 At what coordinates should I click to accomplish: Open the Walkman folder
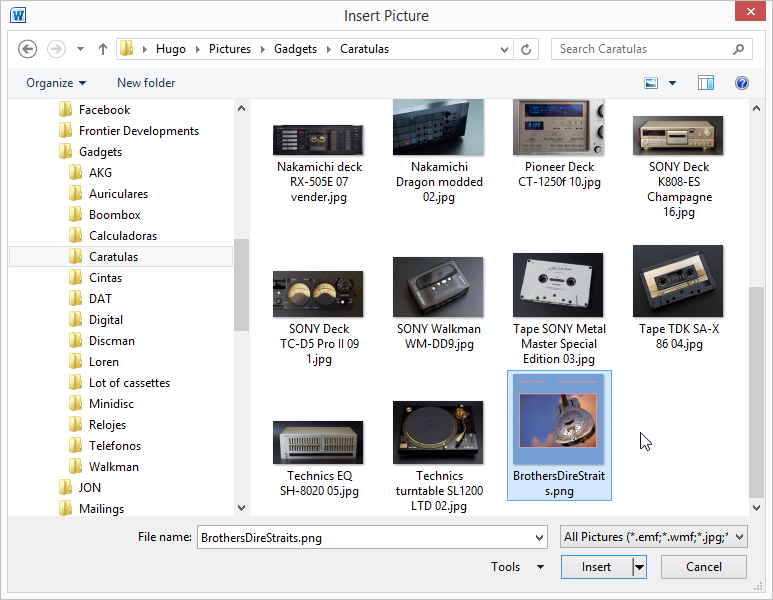coord(113,467)
